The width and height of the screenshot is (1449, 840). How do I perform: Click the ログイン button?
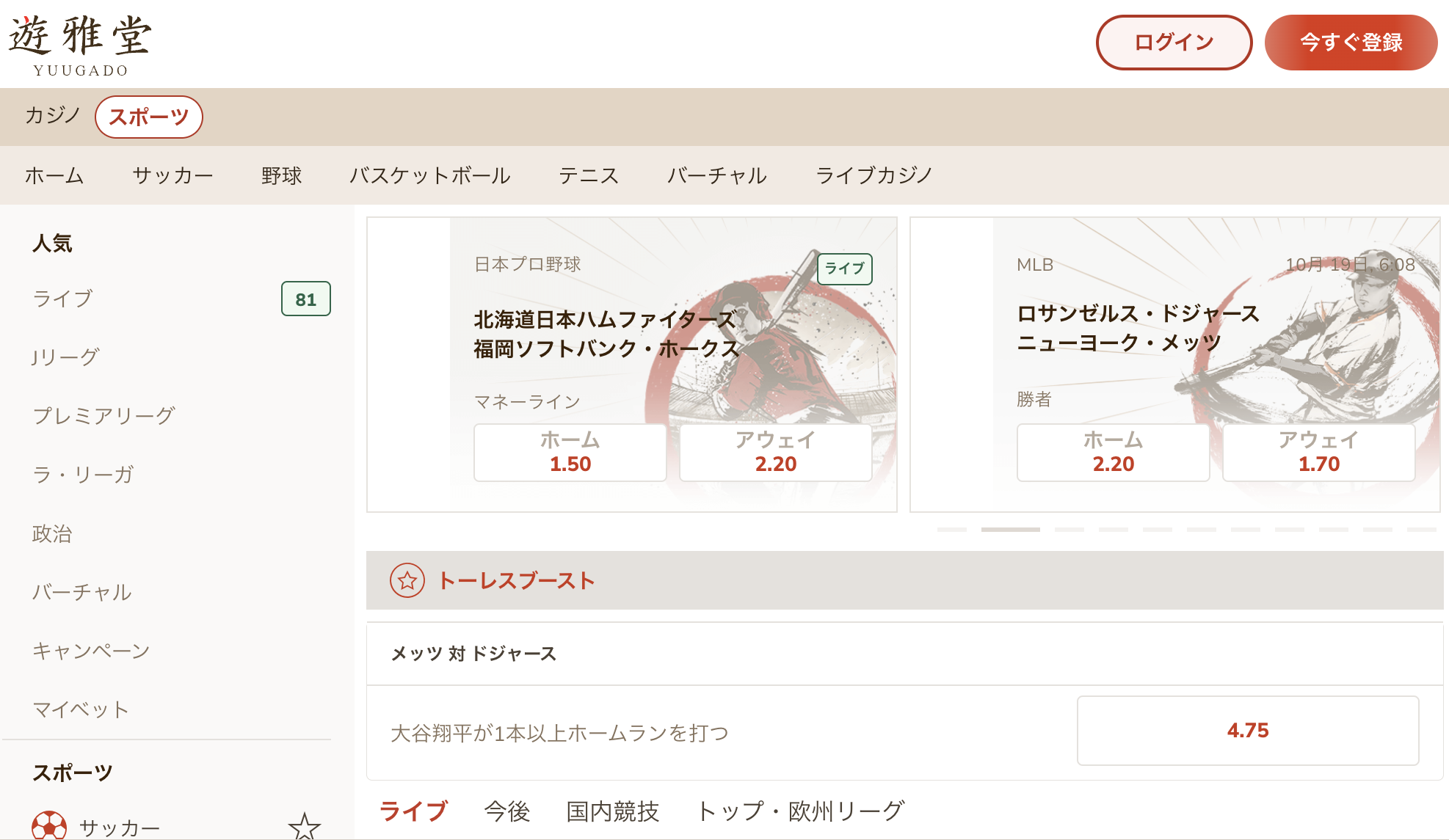1174,43
